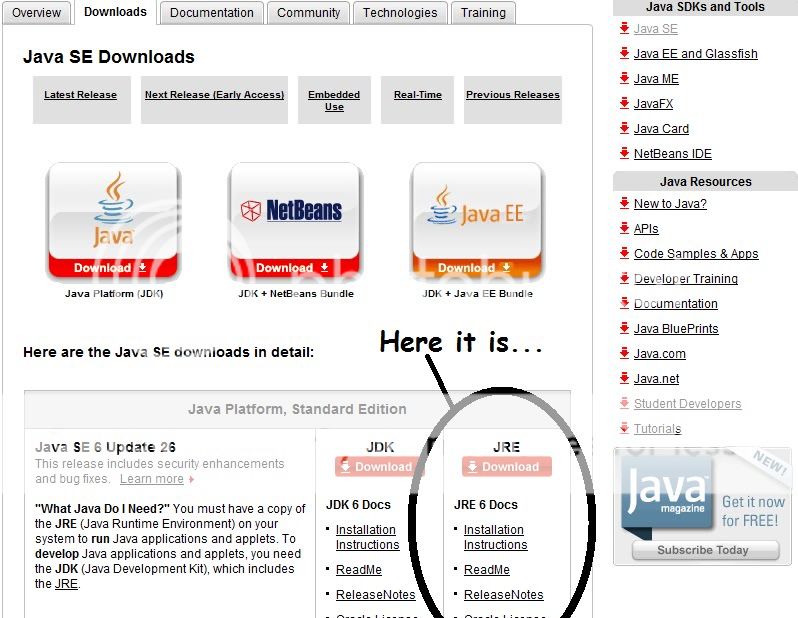This screenshot has width=798, height=618.
Task: Click the Subscribe Today button
Action: tap(705, 550)
